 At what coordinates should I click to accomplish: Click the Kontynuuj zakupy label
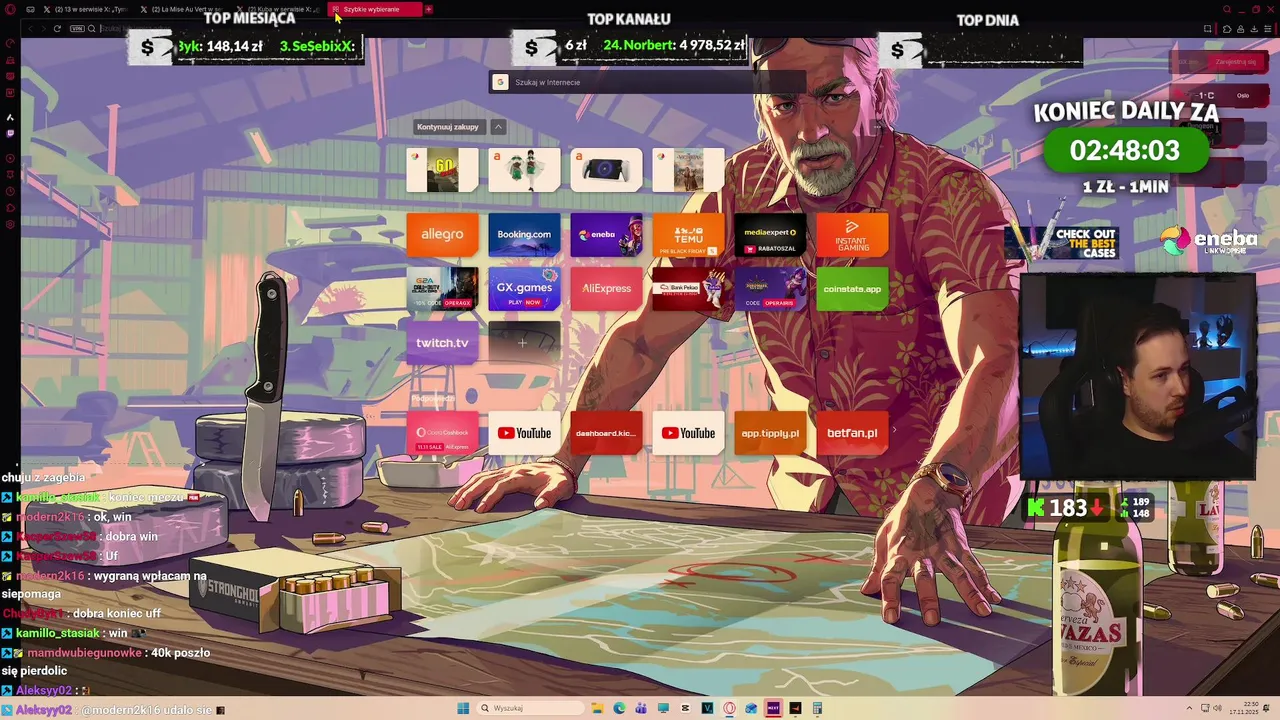448,127
